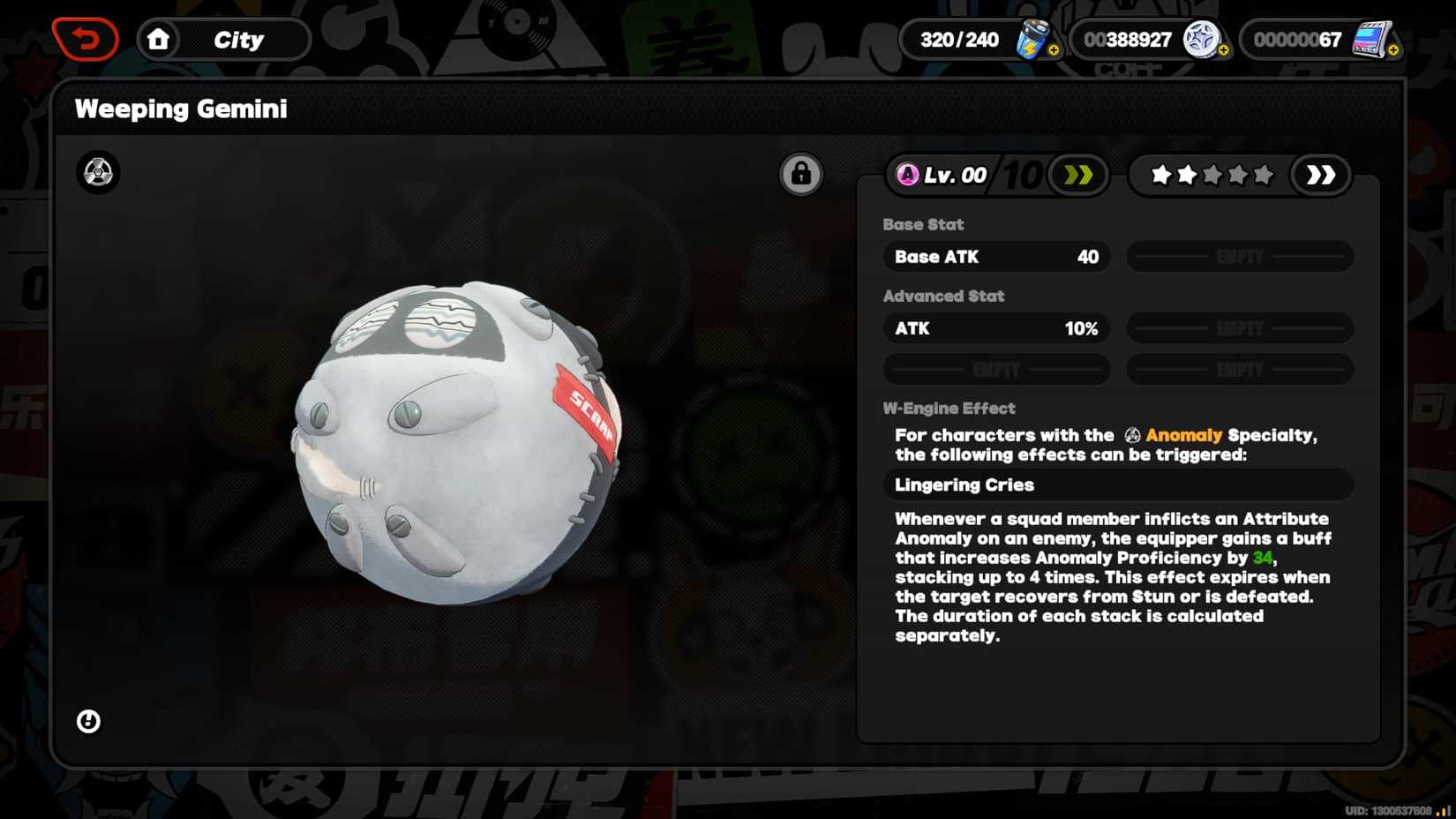Click the Anomaly specialty icon beside the W-Engine
The image size is (1456, 819).
tap(98, 172)
